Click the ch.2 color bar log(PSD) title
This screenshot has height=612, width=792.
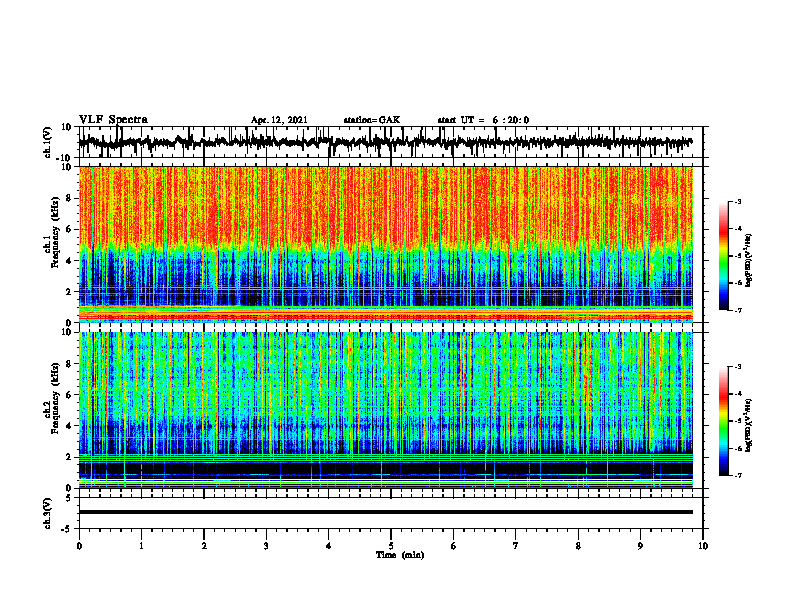click(x=749, y=425)
